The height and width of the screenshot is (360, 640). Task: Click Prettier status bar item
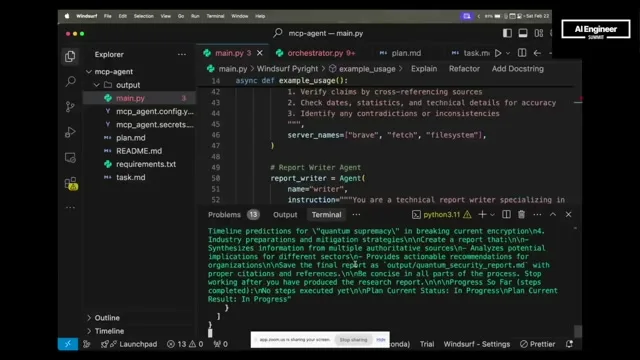pos(538,344)
